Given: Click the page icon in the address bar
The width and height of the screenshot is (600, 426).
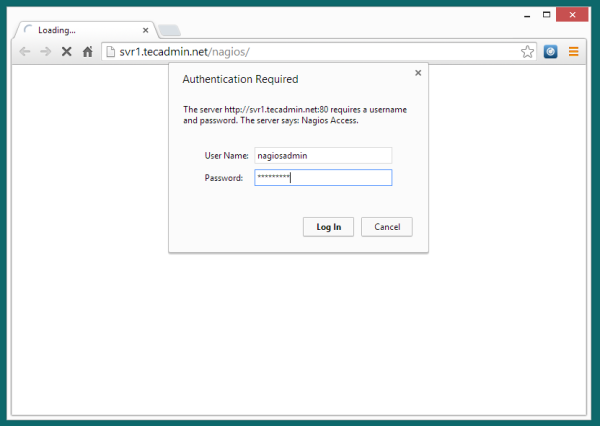Looking at the screenshot, I should 111,51.
